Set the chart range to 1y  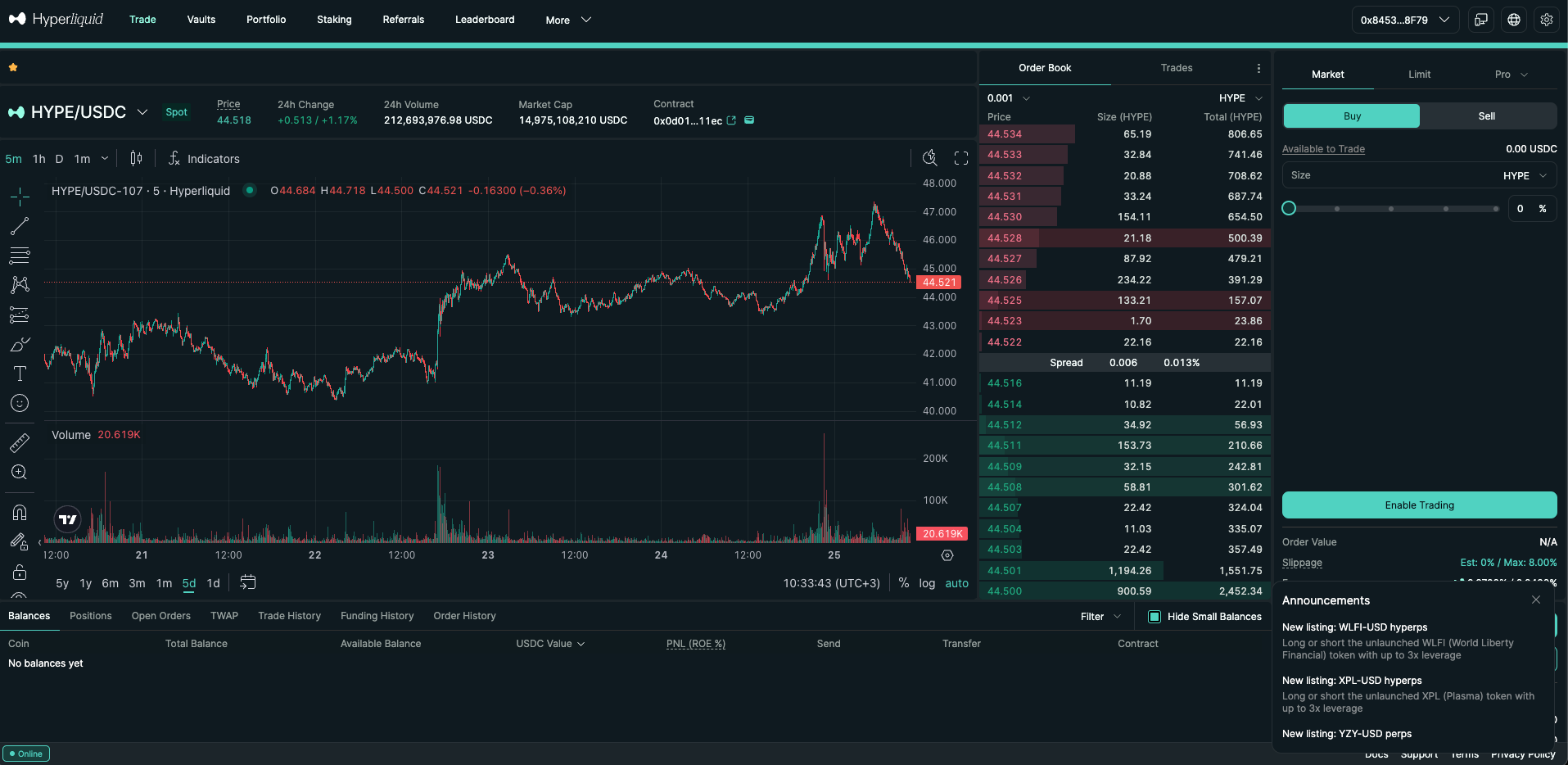86,583
